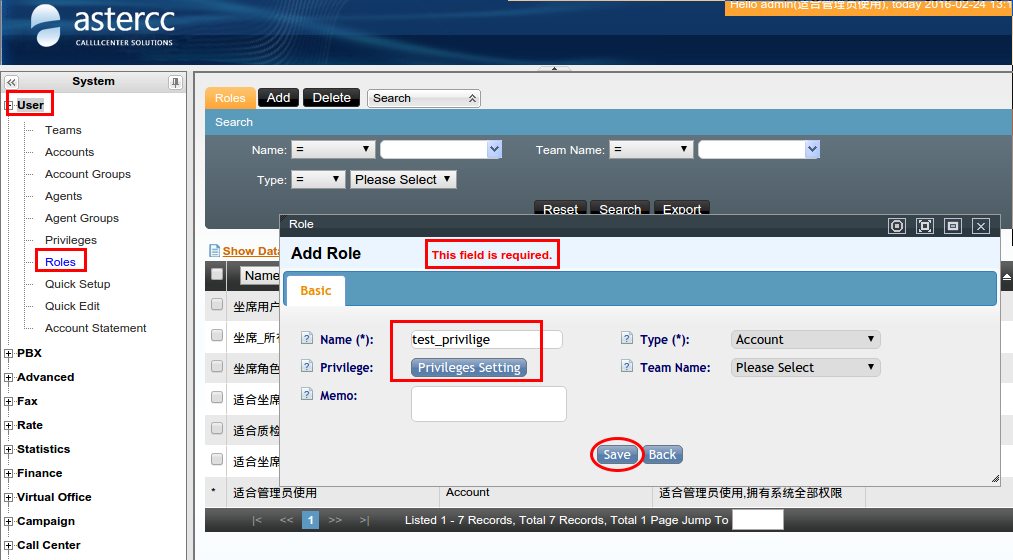The image size is (1013, 560).
Task: Click the help icon beside Type field
Action: click(627, 339)
